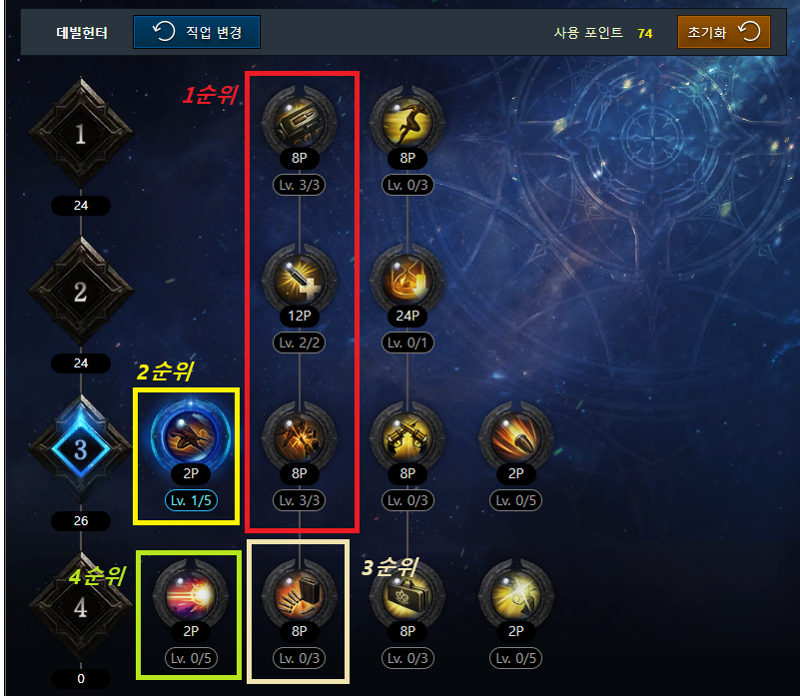Click the dual crossed pistols skill icon
This screenshot has width=800, height=696.
(407, 438)
